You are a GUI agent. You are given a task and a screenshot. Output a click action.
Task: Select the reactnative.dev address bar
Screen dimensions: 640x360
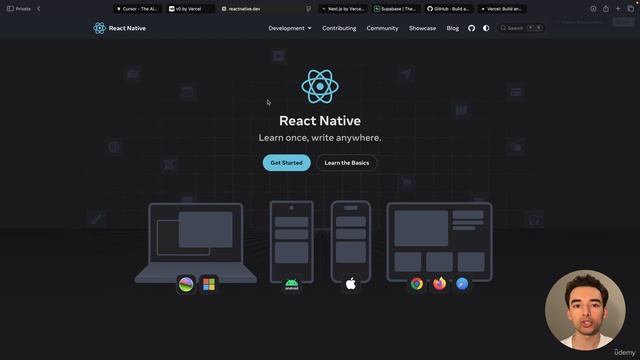point(265,9)
